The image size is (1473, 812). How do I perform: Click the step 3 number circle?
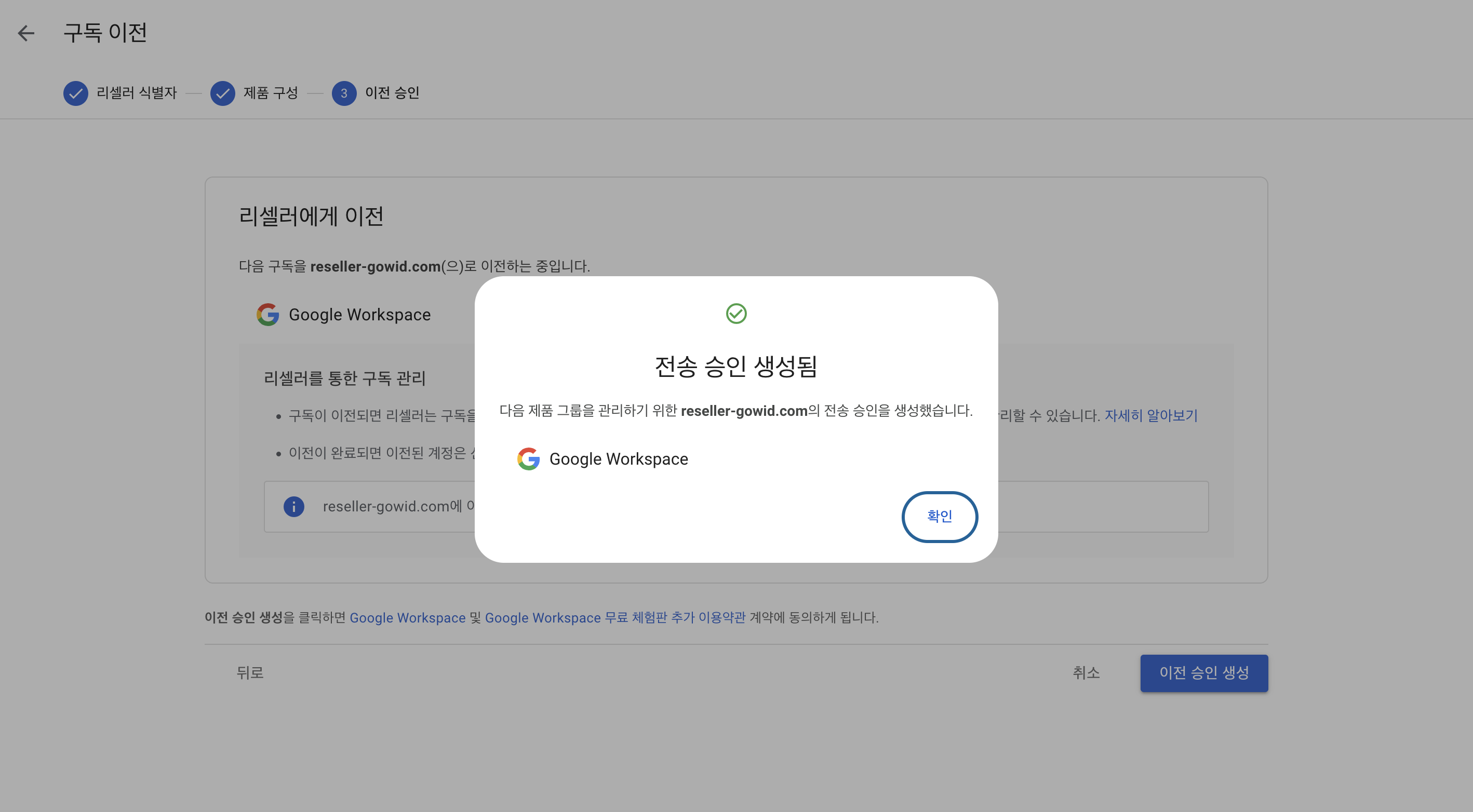click(x=344, y=93)
